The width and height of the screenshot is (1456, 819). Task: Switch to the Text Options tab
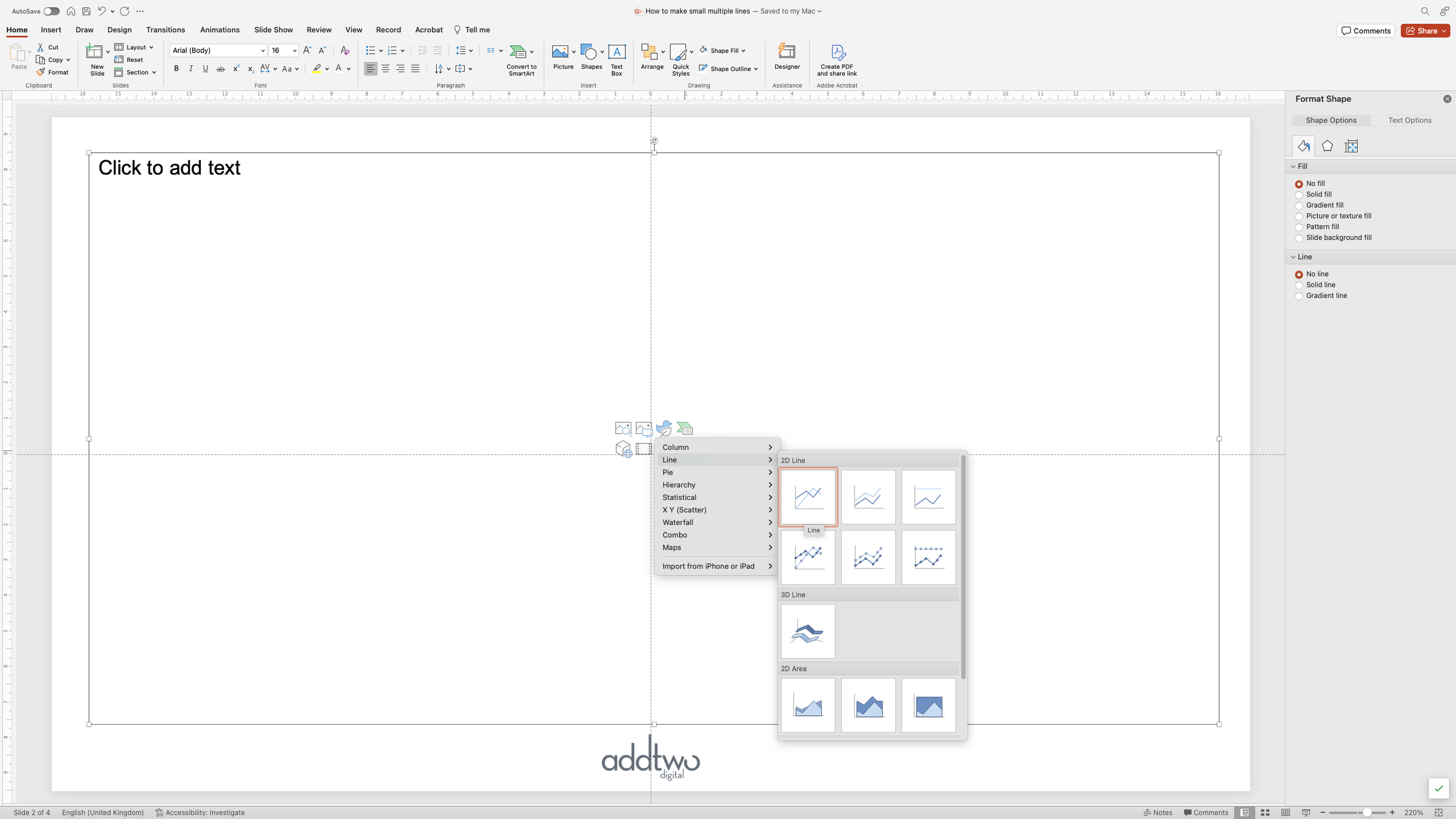pos(1410,120)
